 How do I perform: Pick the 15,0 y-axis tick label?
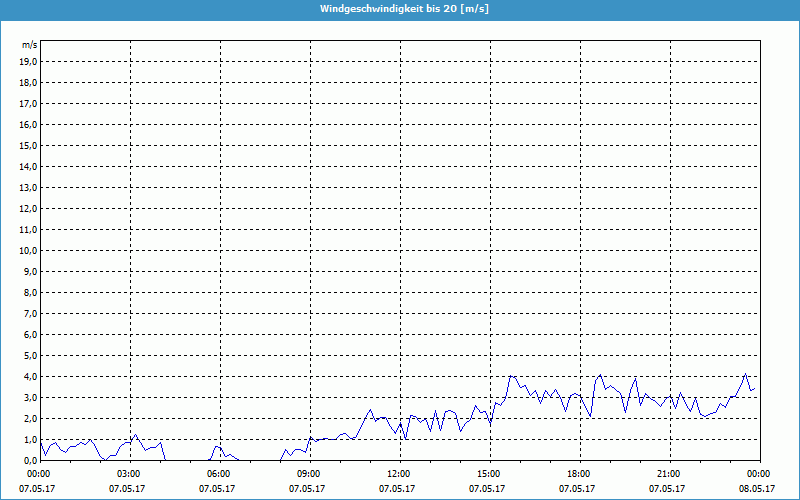[x=29, y=145]
